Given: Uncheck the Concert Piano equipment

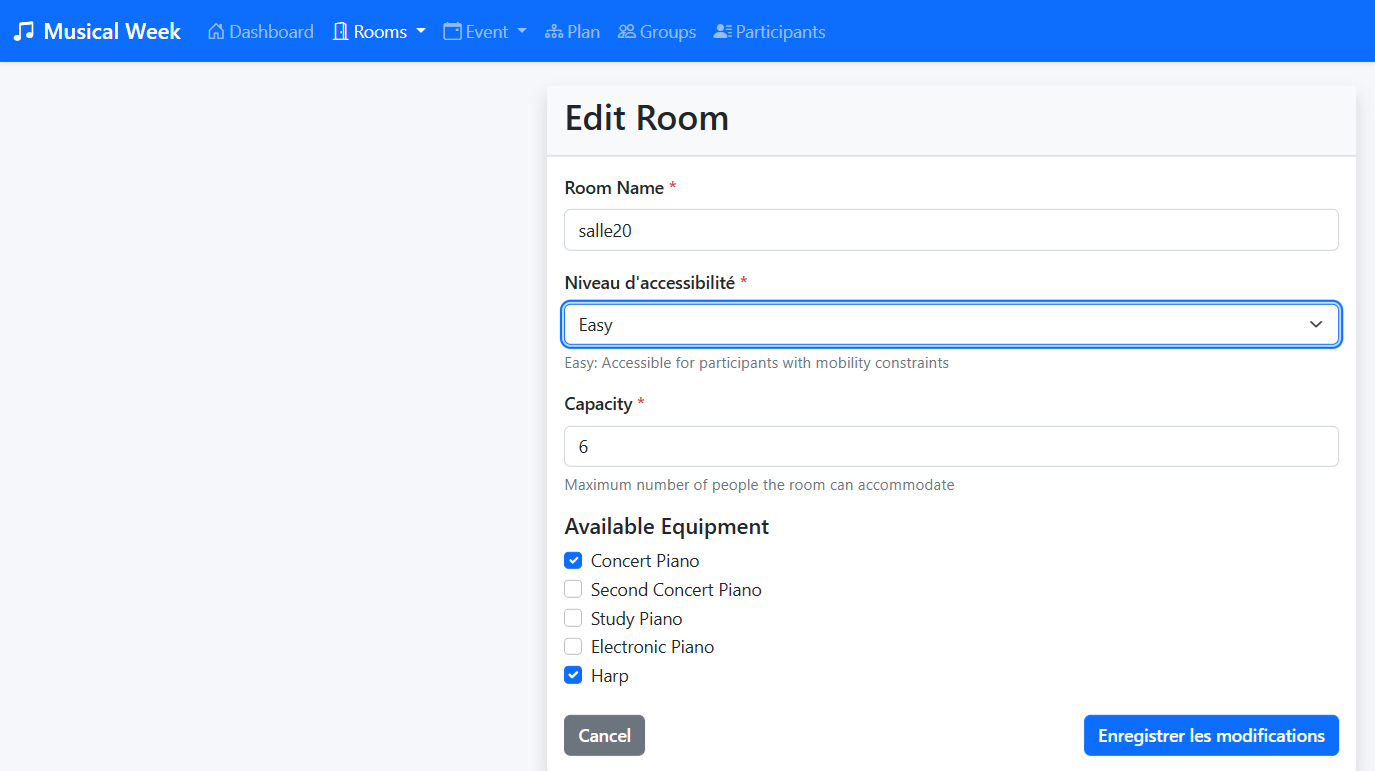Looking at the screenshot, I should click(573, 560).
